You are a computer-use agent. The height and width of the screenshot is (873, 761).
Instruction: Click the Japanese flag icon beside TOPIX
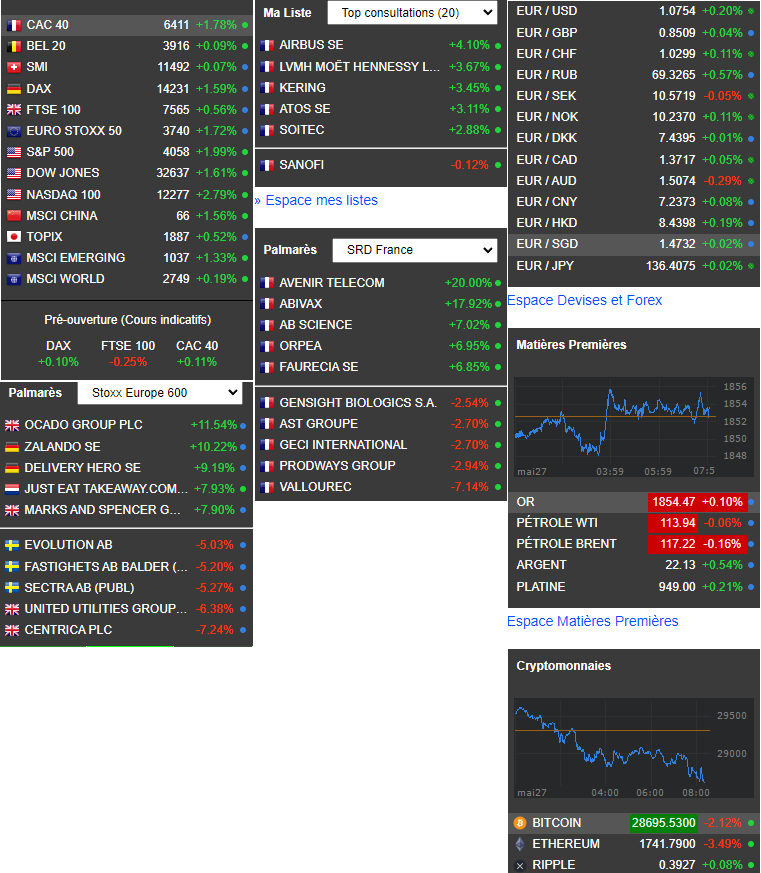pyautogui.click(x=14, y=237)
